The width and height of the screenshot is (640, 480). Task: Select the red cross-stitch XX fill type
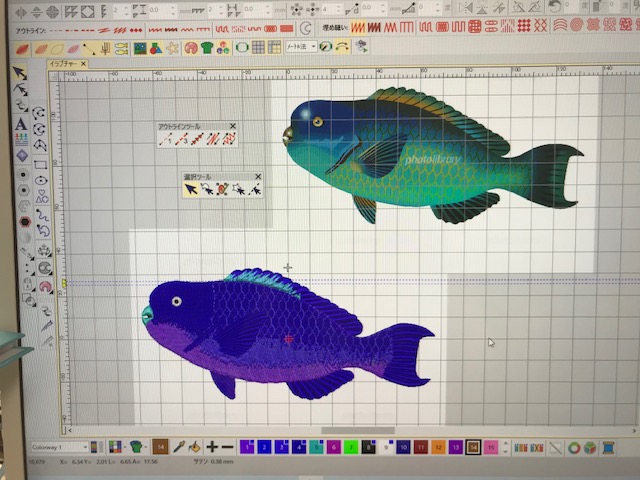540,26
